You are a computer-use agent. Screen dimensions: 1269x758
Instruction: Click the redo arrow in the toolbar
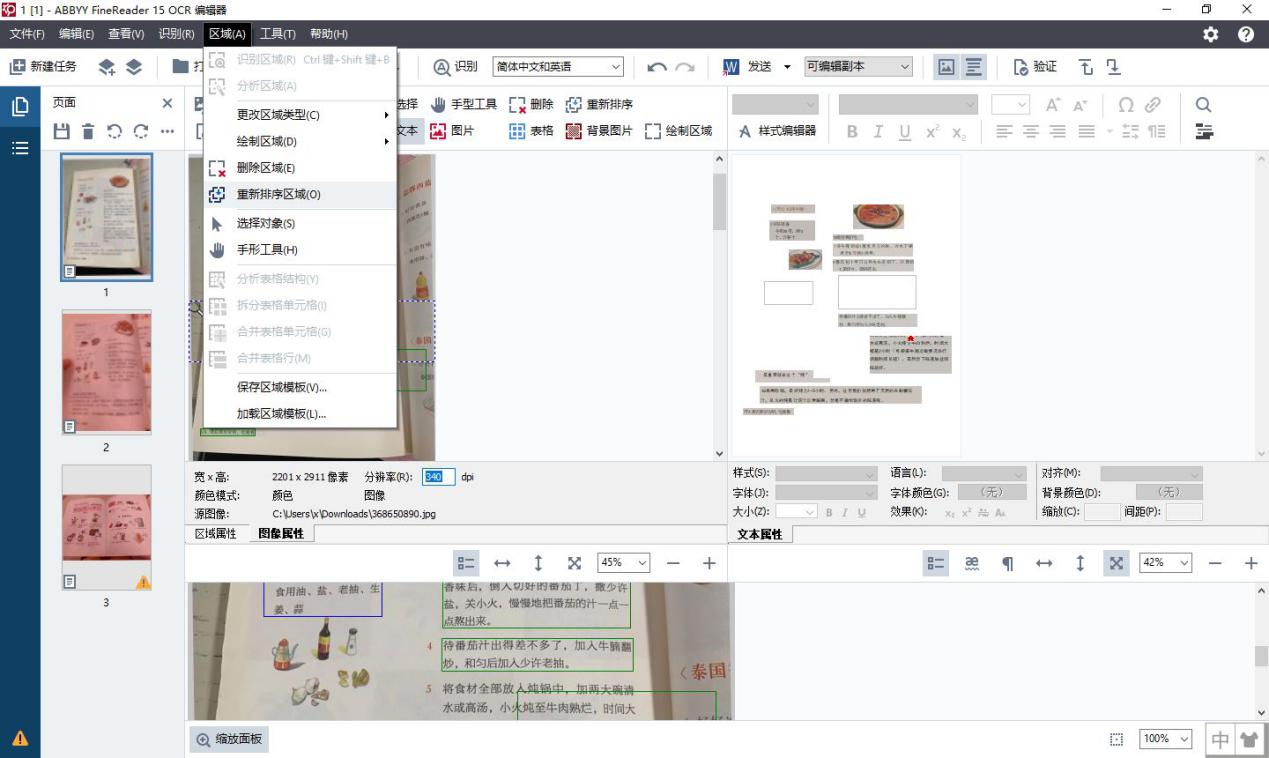(x=685, y=67)
